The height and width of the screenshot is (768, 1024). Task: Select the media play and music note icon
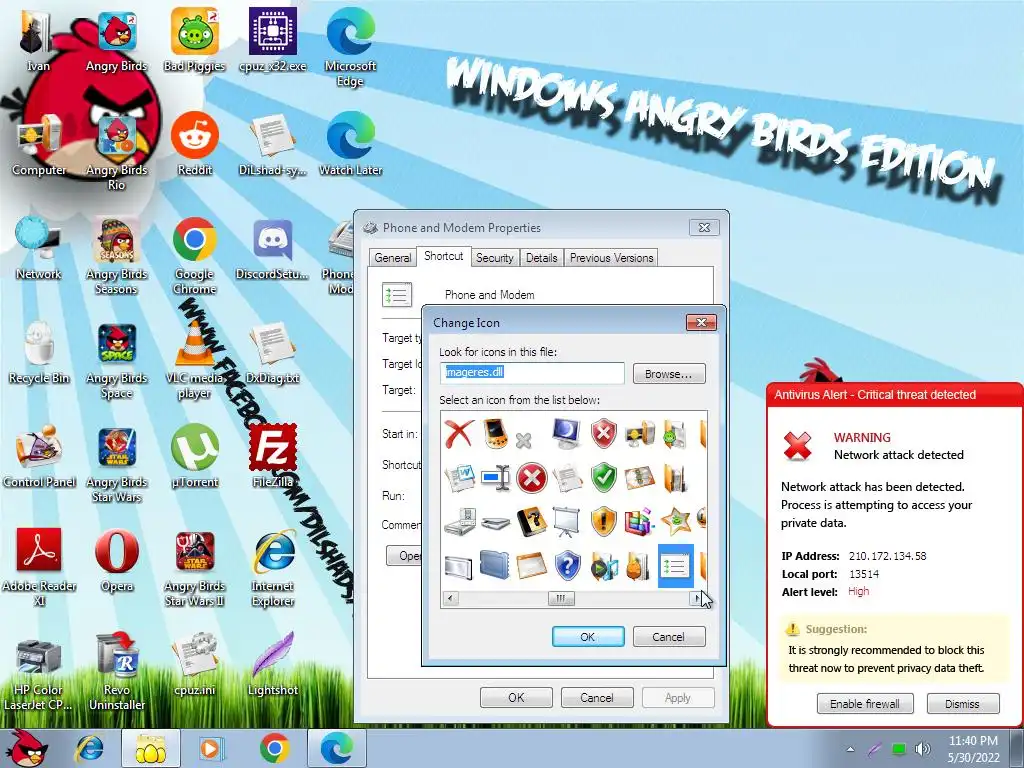pyautogui.click(x=603, y=566)
